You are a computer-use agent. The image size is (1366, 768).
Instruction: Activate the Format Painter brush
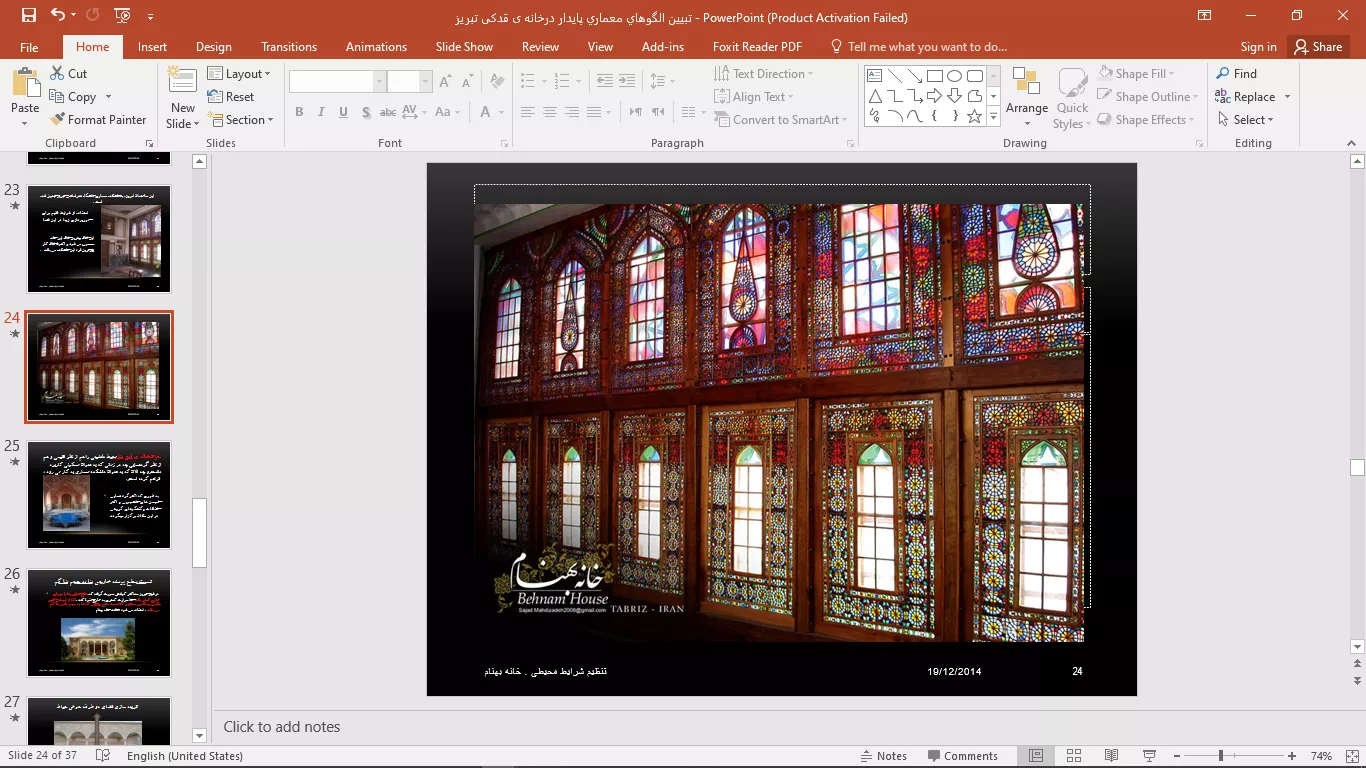pos(98,119)
